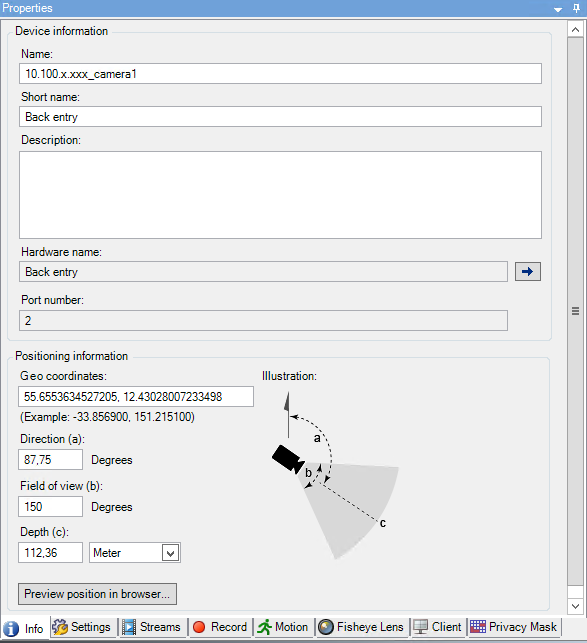Select the Info tab
This screenshot has width=587, height=643.
(x=25, y=628)
